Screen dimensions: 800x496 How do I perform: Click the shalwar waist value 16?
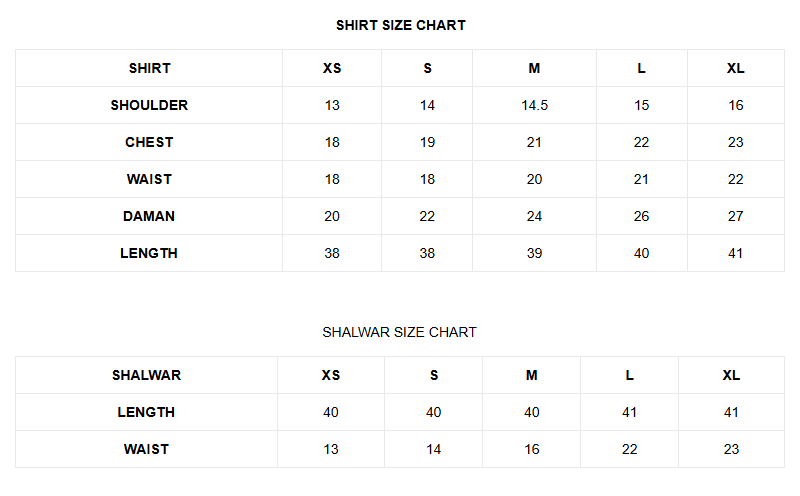pyautogui.click(x=532, y=449)
